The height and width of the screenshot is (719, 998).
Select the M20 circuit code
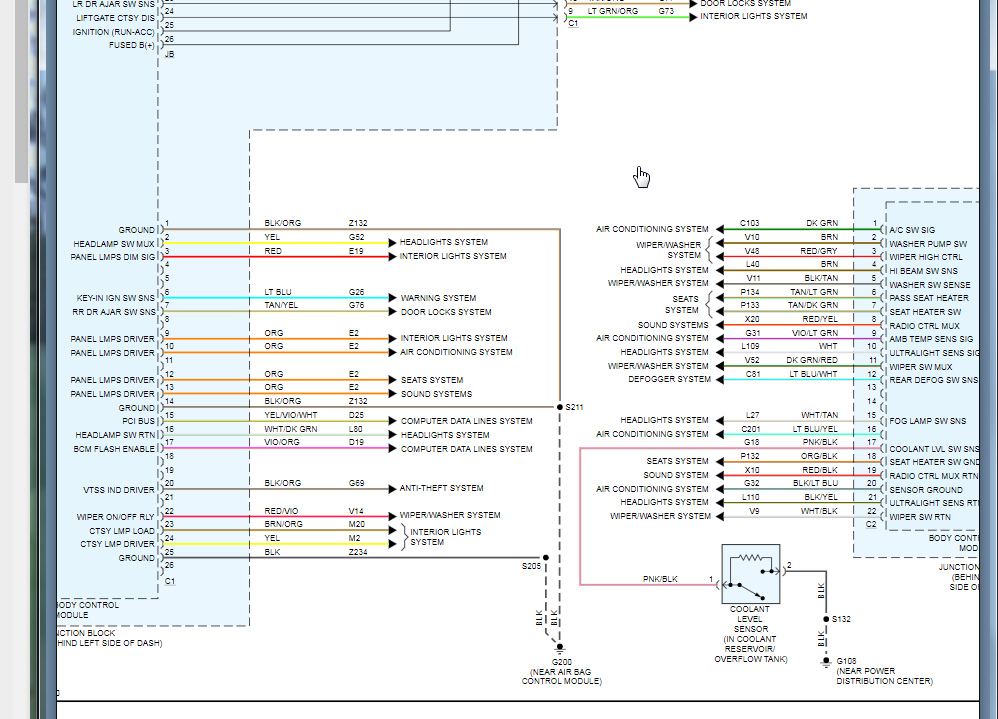pyautogui.click(x=356, y=524)
